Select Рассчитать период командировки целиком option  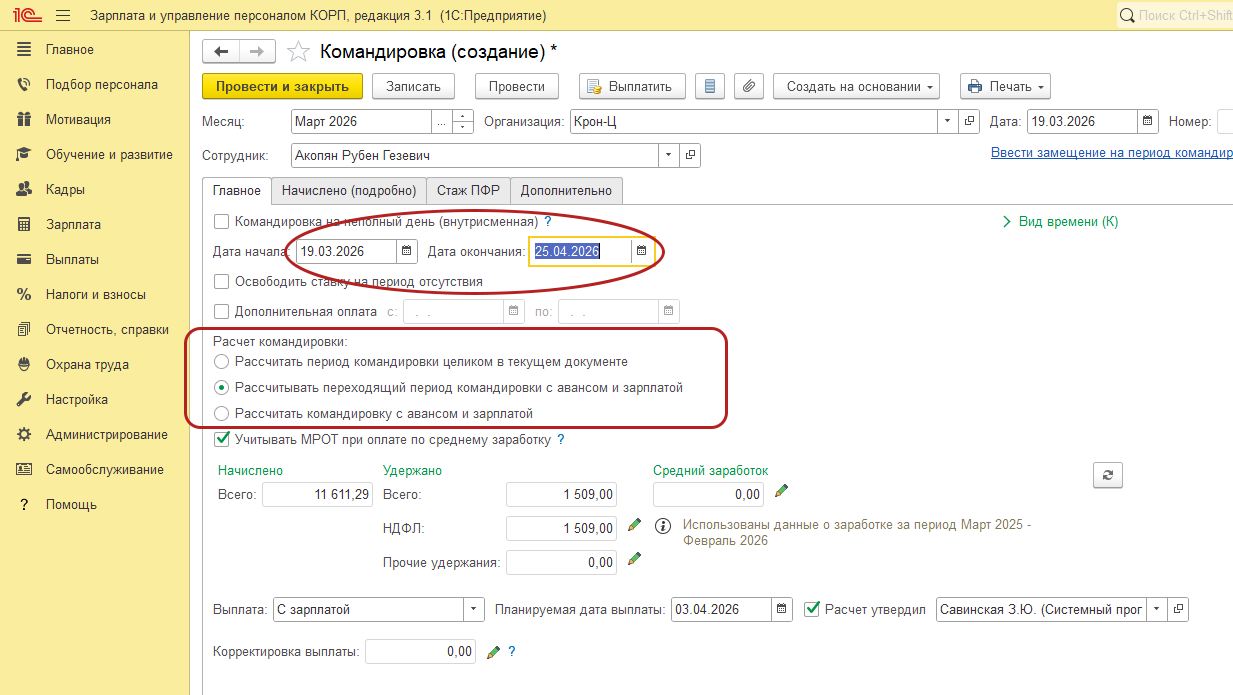(221, 361)
